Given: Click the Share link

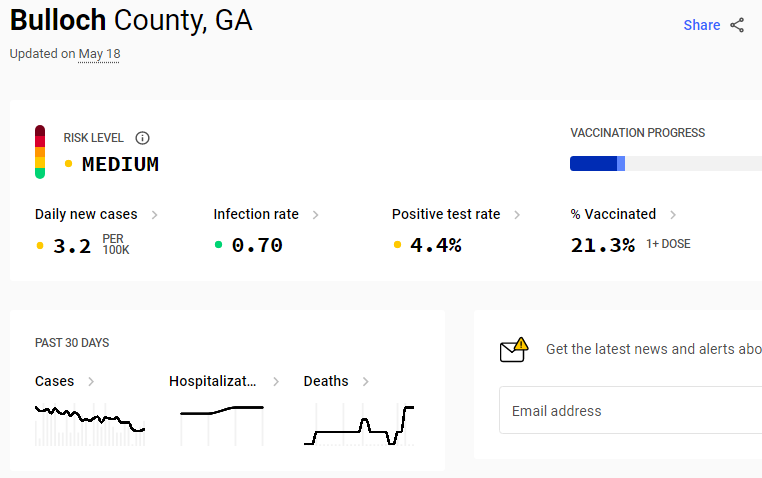Looking at the screenshot, I should click(x=702, y=25).
